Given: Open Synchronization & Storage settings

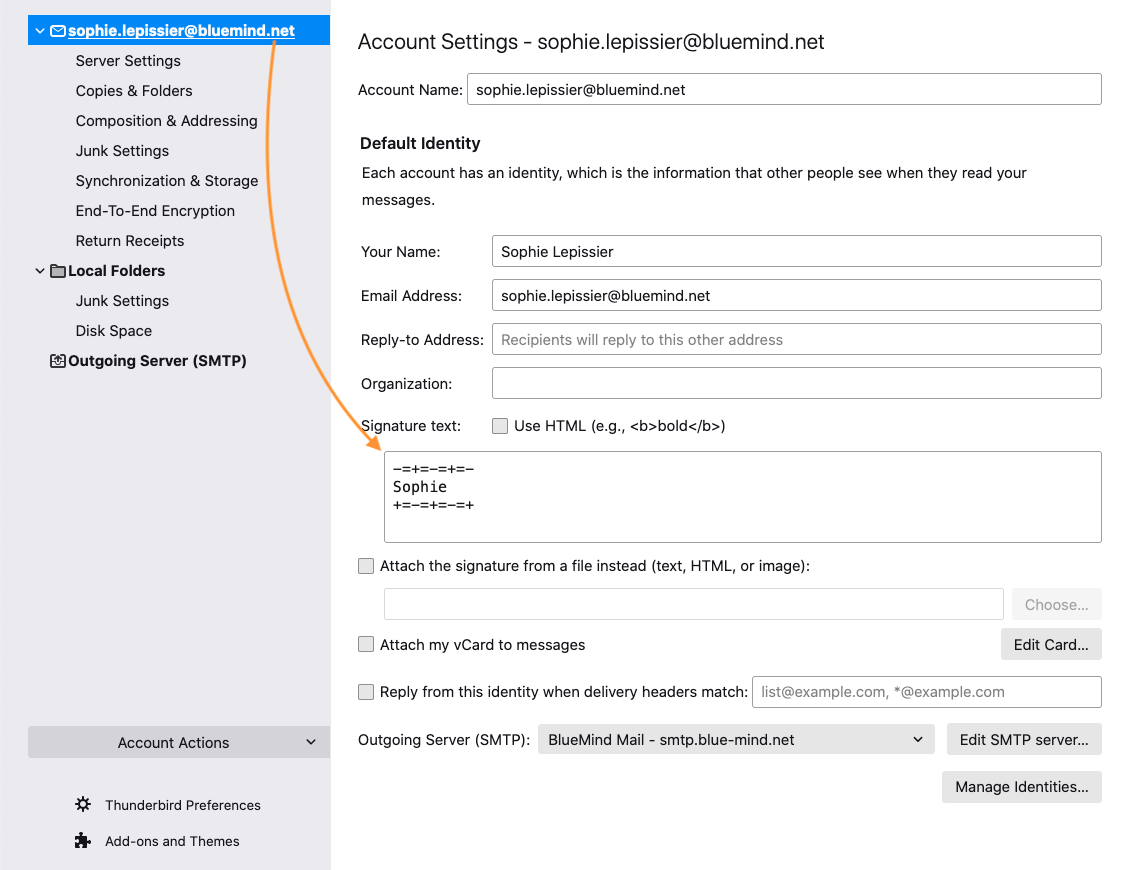Looking at the screenshot, I should [166, 181].
